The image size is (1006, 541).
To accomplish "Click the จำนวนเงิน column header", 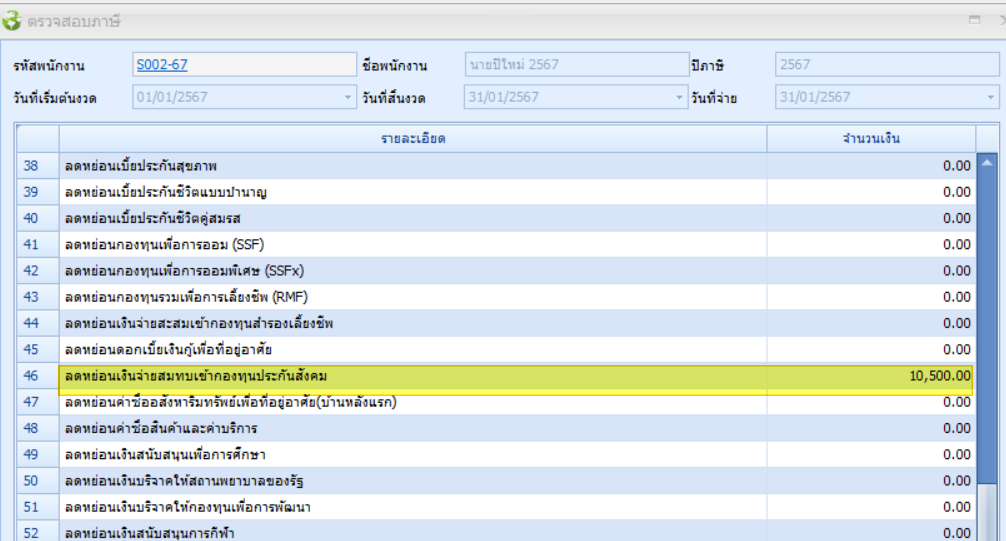I will (871, 138).
